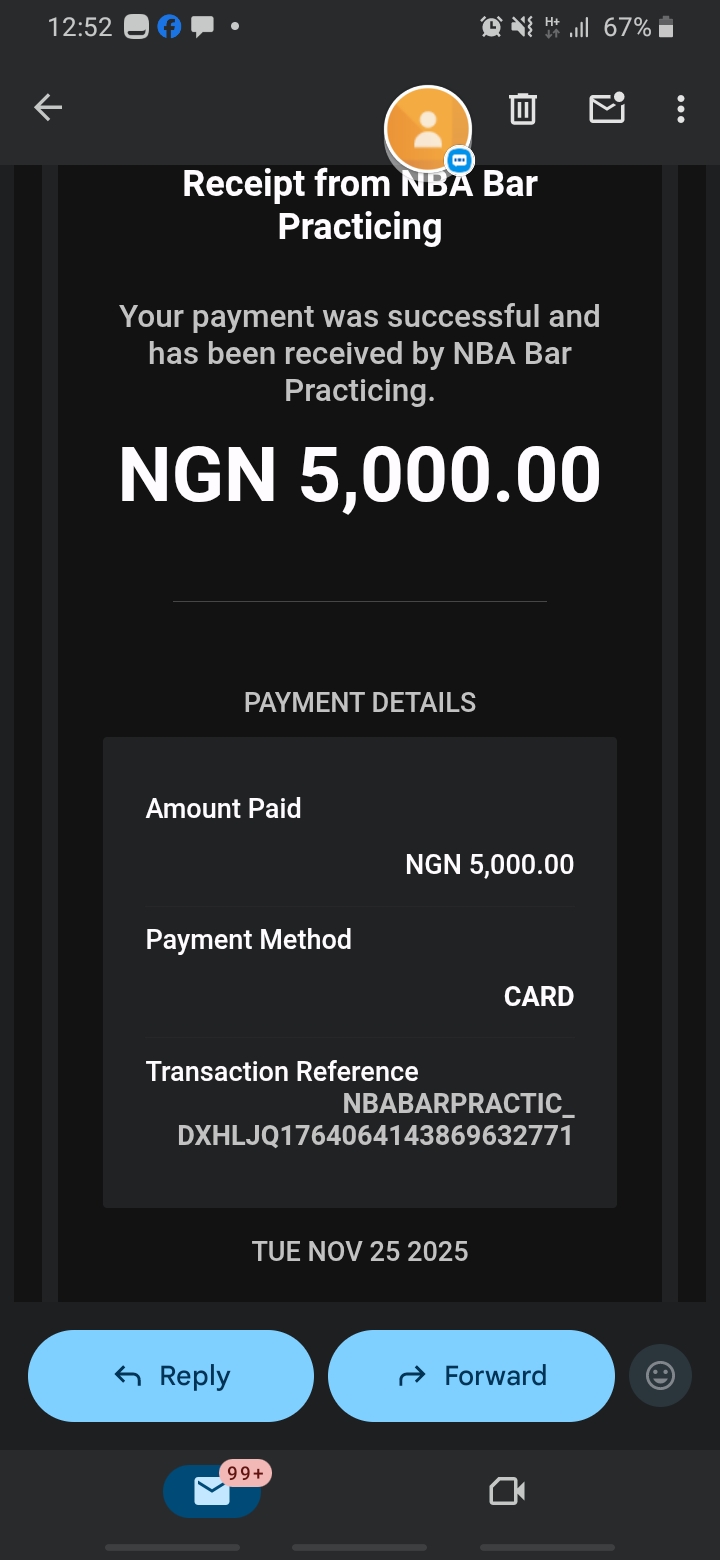The image size is (720, 1560).
Task: Tap the large NGN 5,000.00 amount heading
Action: coord(360,474)
